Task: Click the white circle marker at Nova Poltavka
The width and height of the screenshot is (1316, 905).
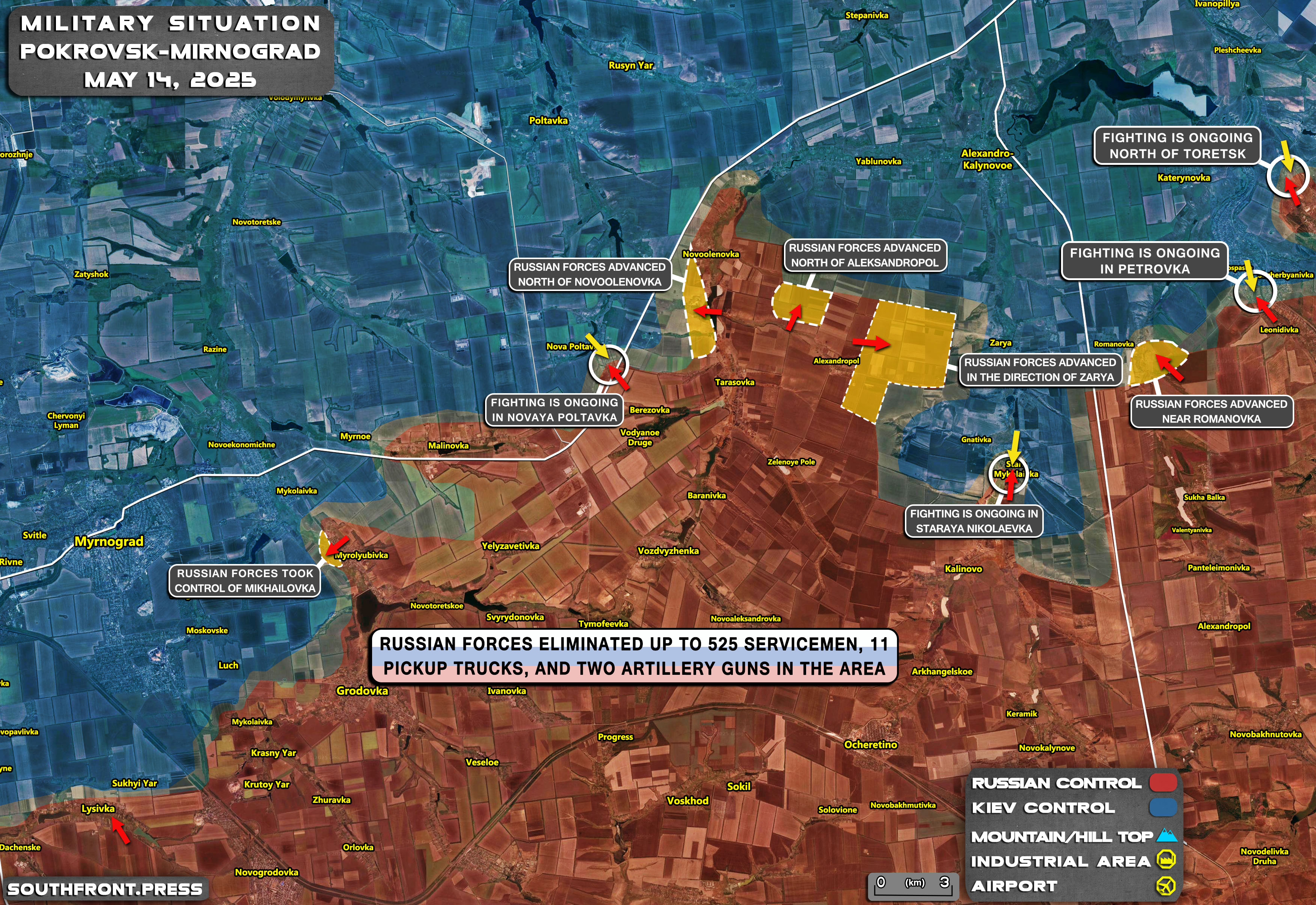Action: (x=608, y=364)
